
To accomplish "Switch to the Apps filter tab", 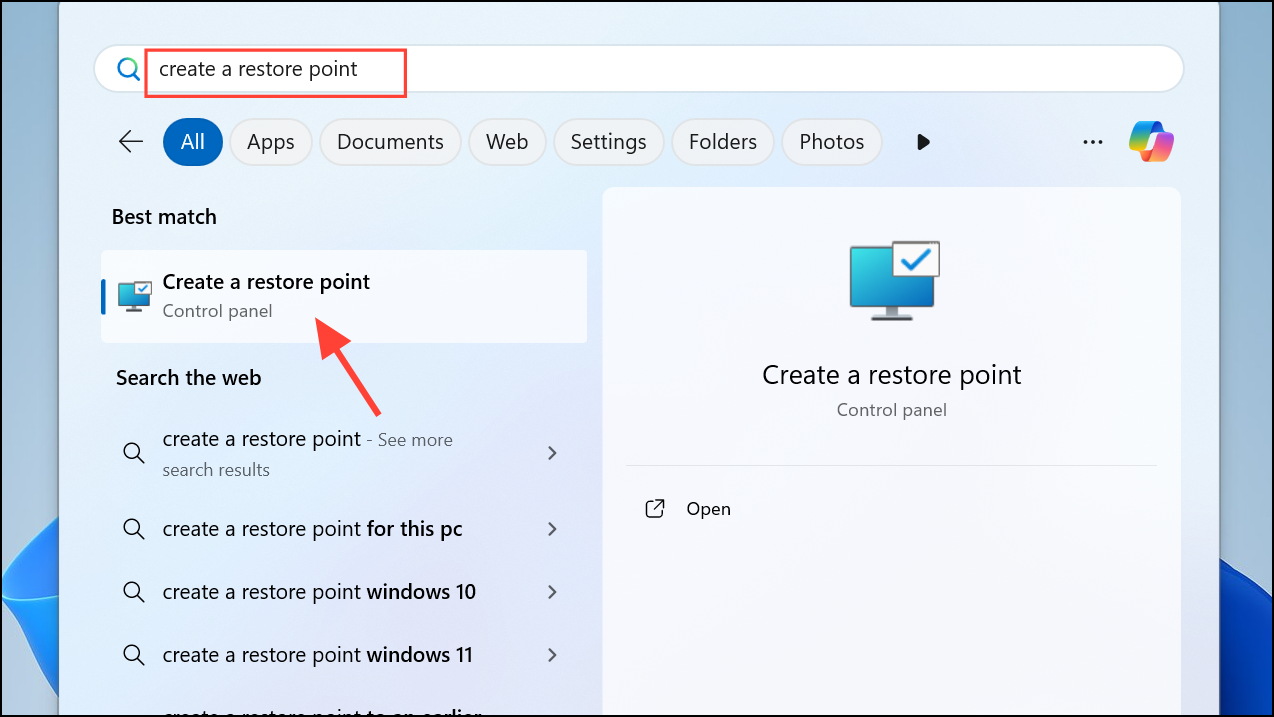I will (x=271, y=142).
